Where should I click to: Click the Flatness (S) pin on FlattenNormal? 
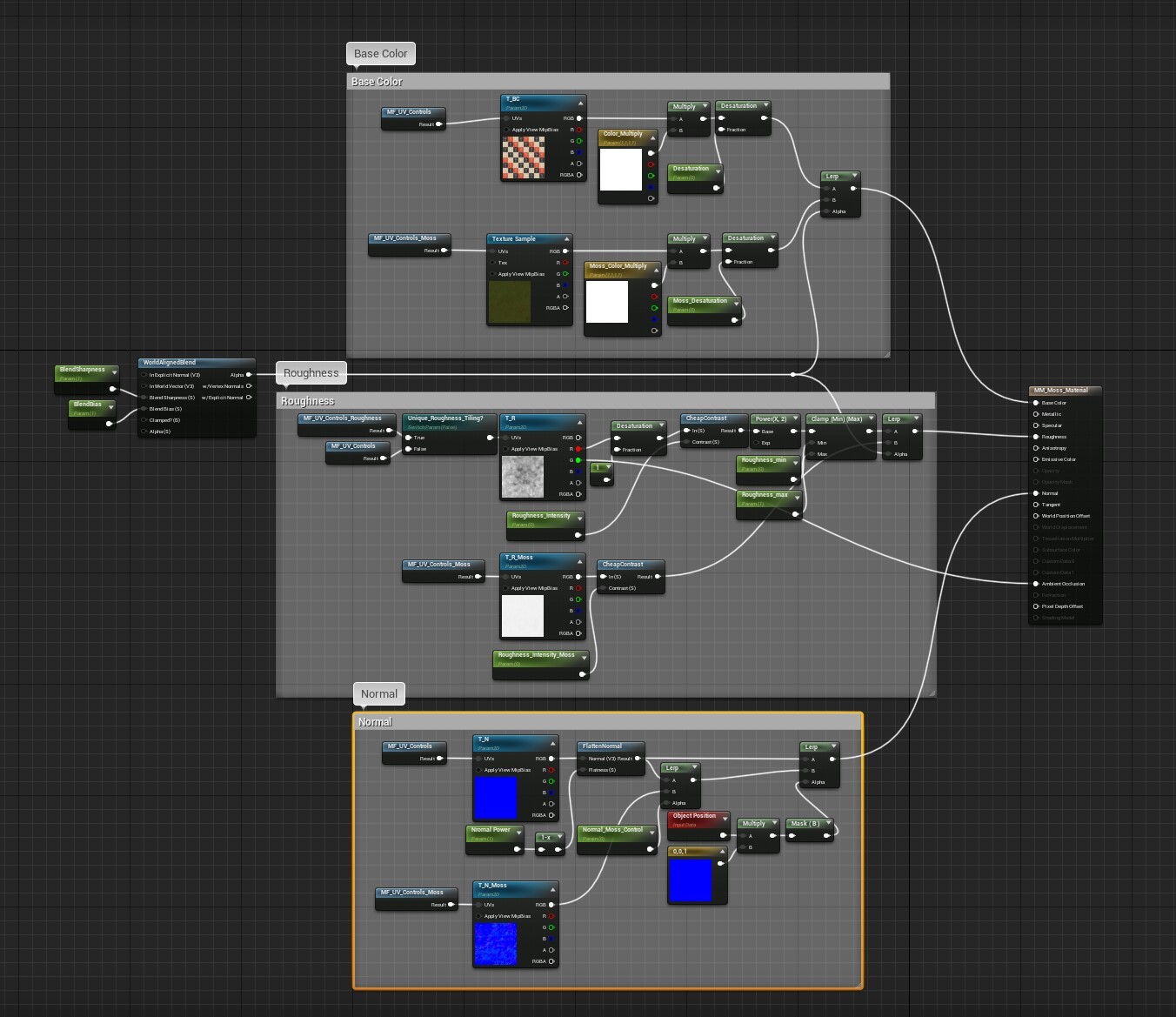point(582,770)
